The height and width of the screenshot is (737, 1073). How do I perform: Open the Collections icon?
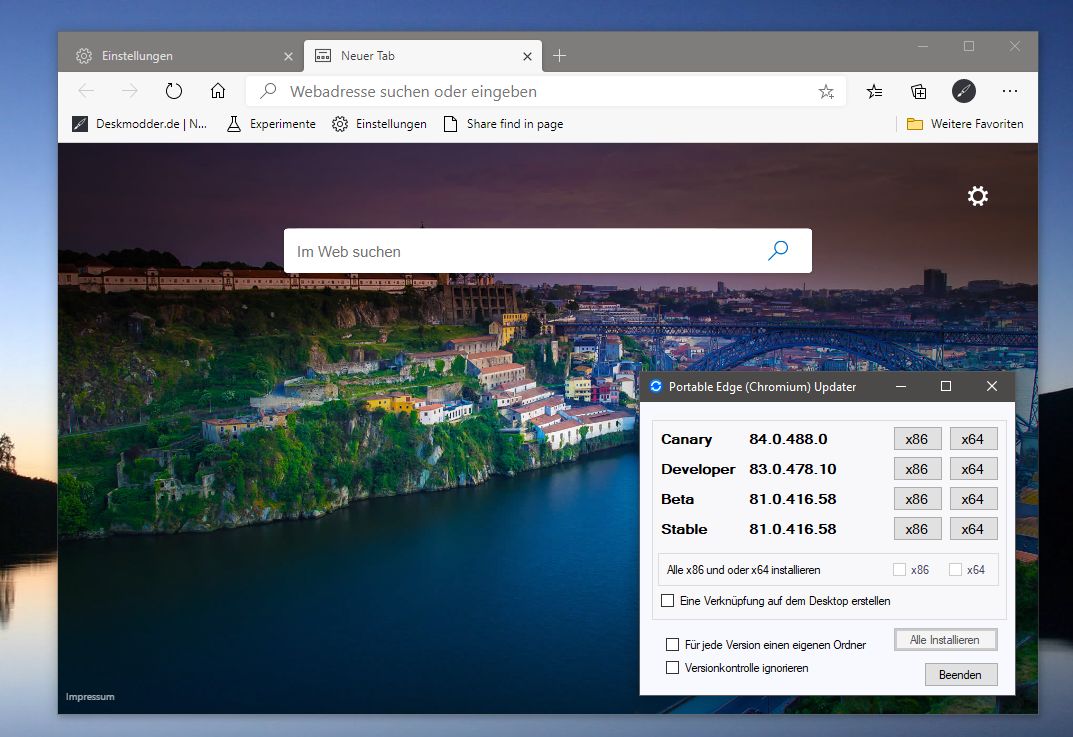[x=918, y=92]
